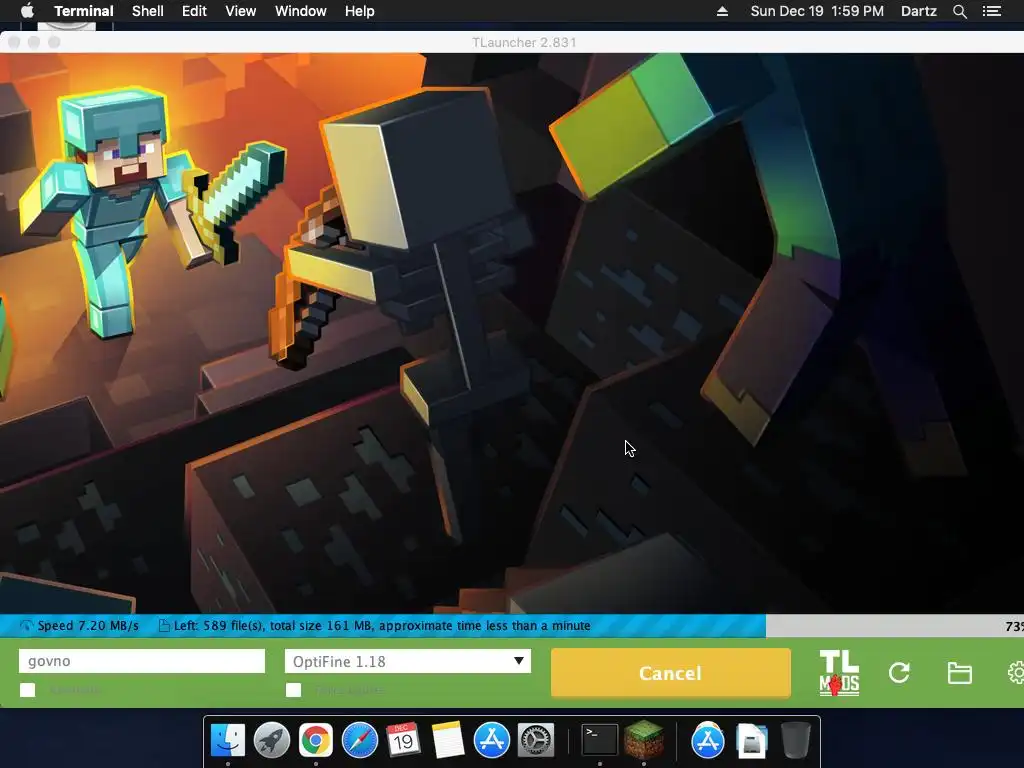1024x768 pixels.
Task: Open App Store icon next to Notes
Action: [x=492, y=741]
